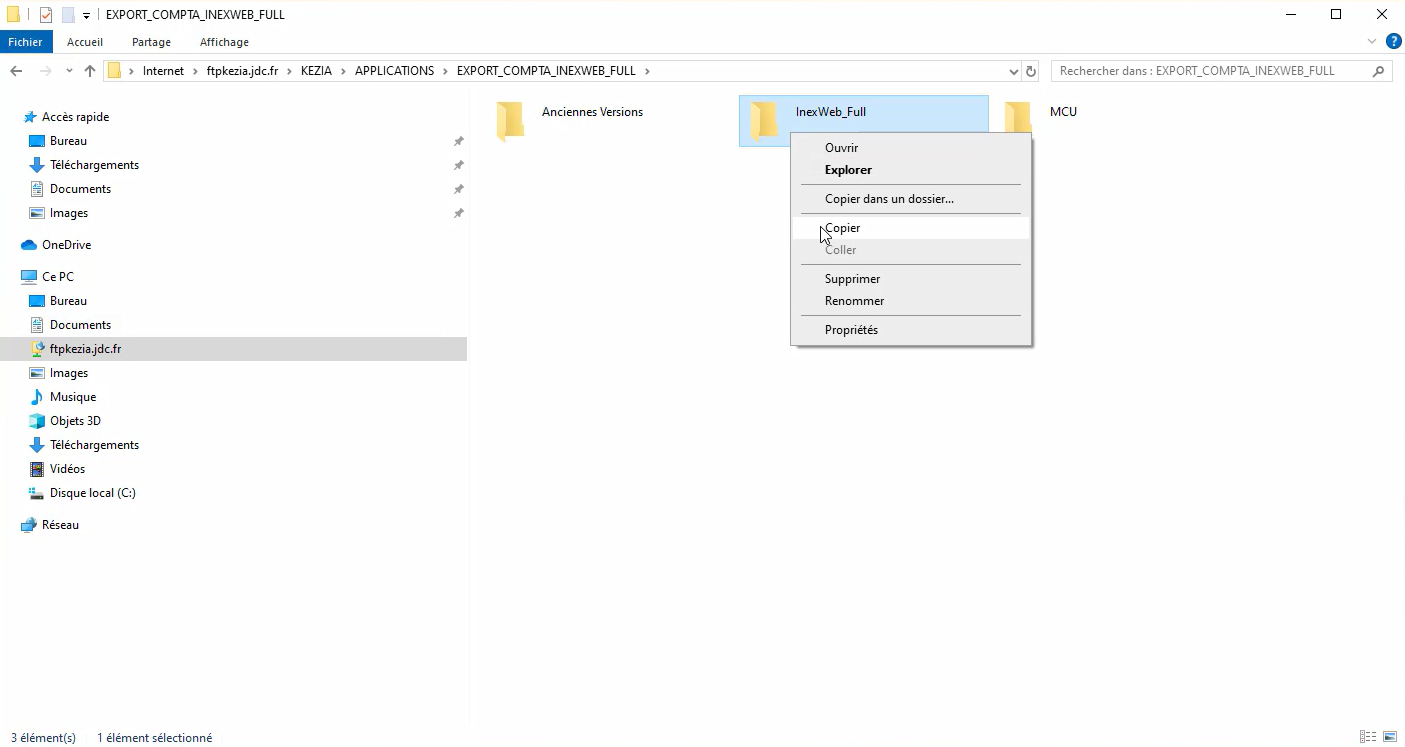Screen dimensions: 1405x747
Task: Open the Affichage ribbon tab
Action: point(224,42)
